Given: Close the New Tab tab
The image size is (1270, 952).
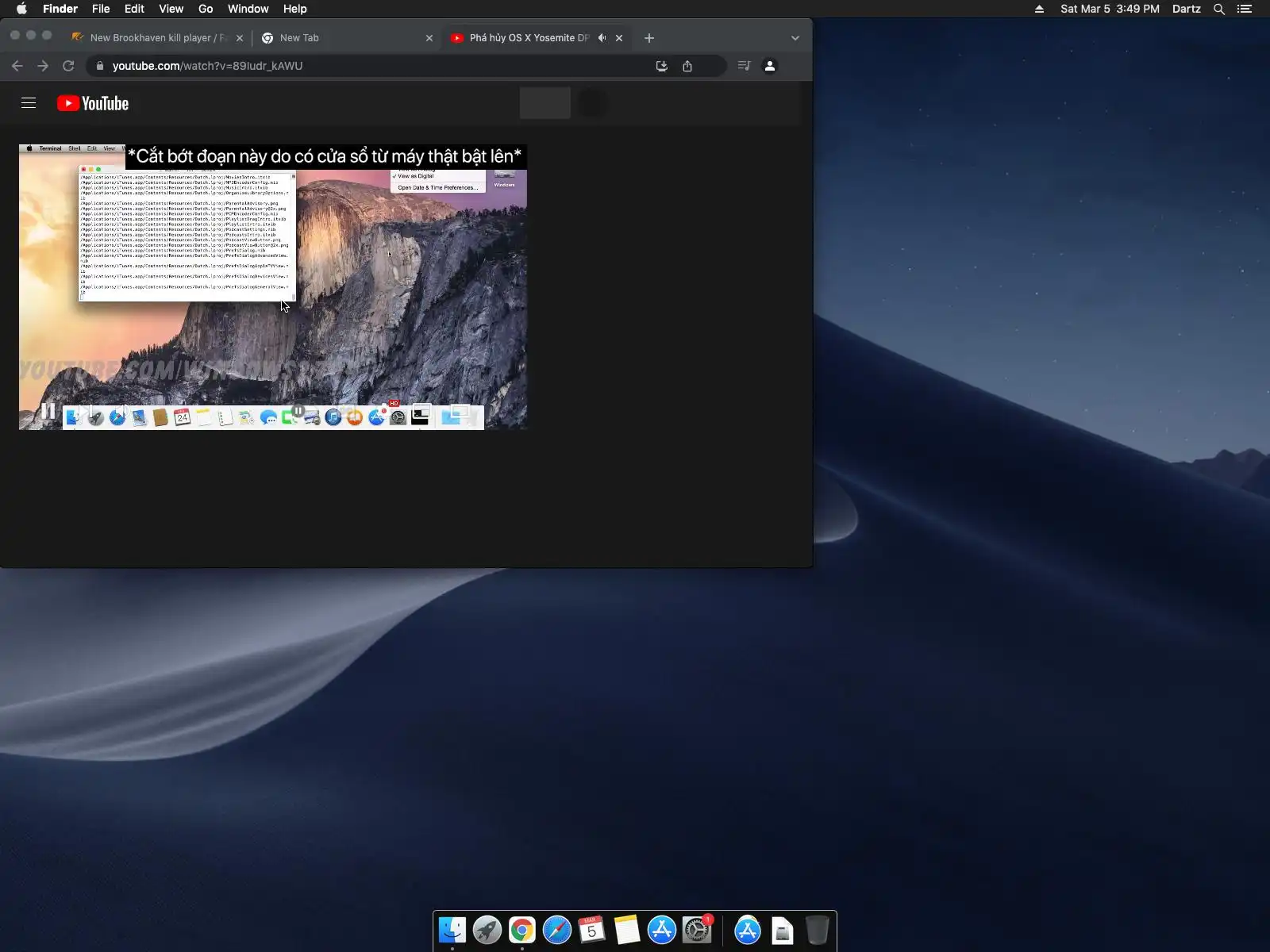Looking at the screenshot, I should point(429,38).
